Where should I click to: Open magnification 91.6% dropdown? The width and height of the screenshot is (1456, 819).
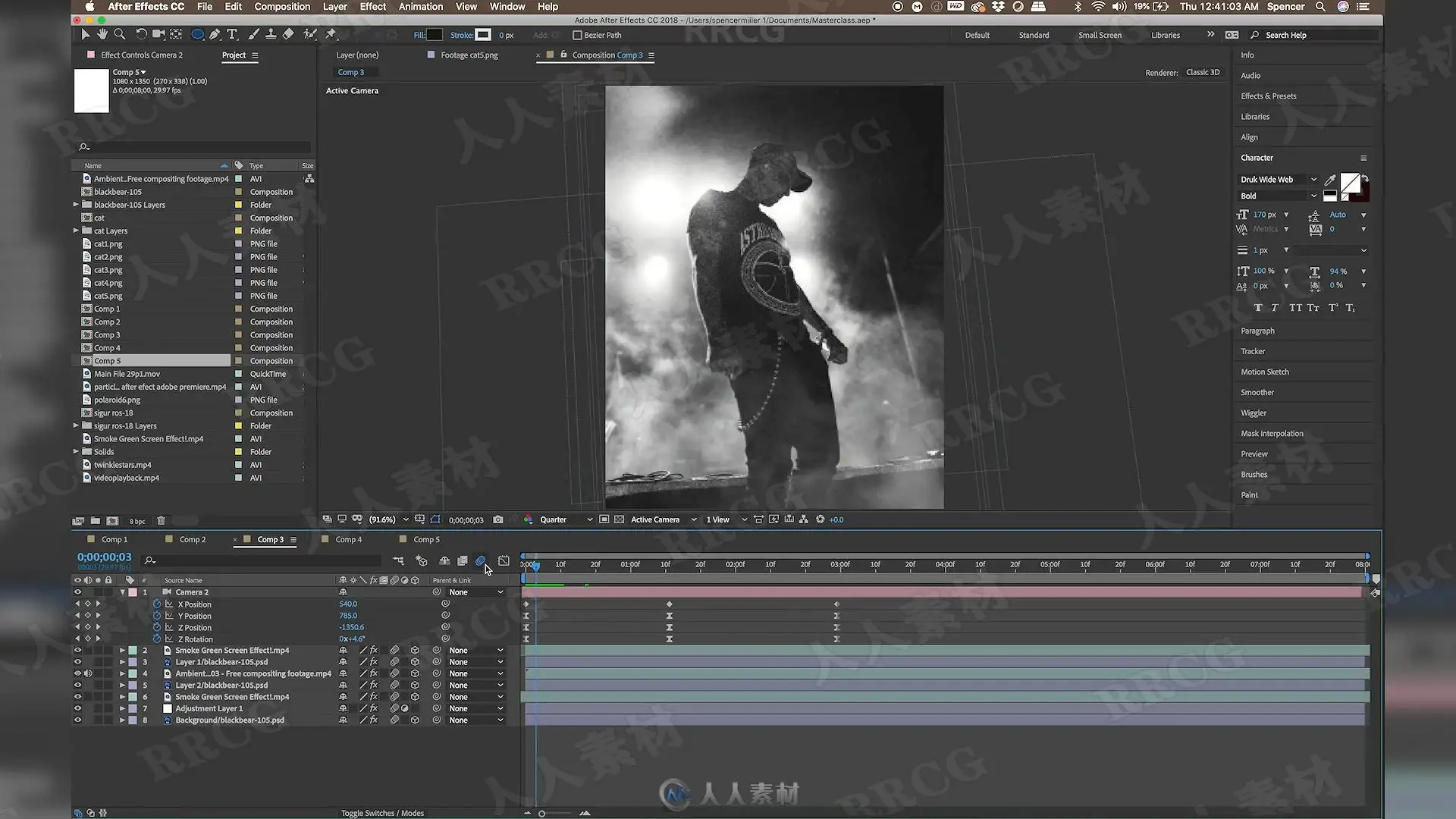tap(388, 519)
